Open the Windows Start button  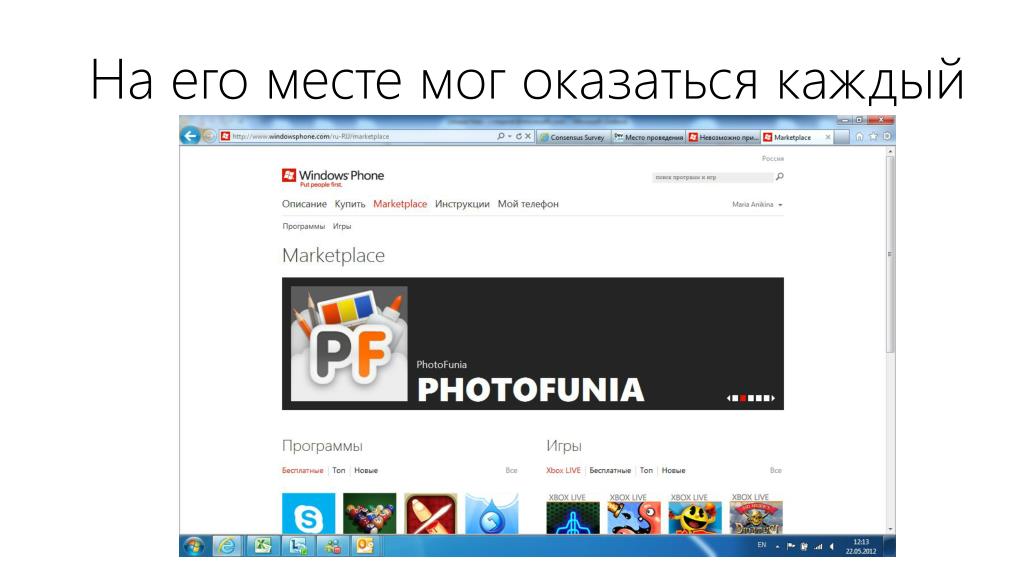pos(193,546)
